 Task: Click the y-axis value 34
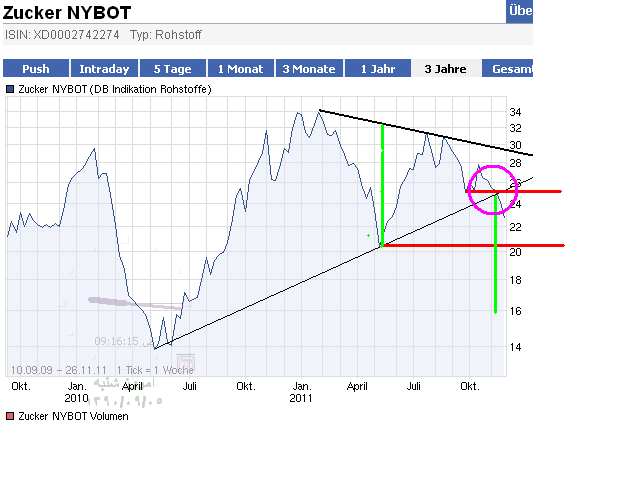pyautogui.click(x=516, y=112)
